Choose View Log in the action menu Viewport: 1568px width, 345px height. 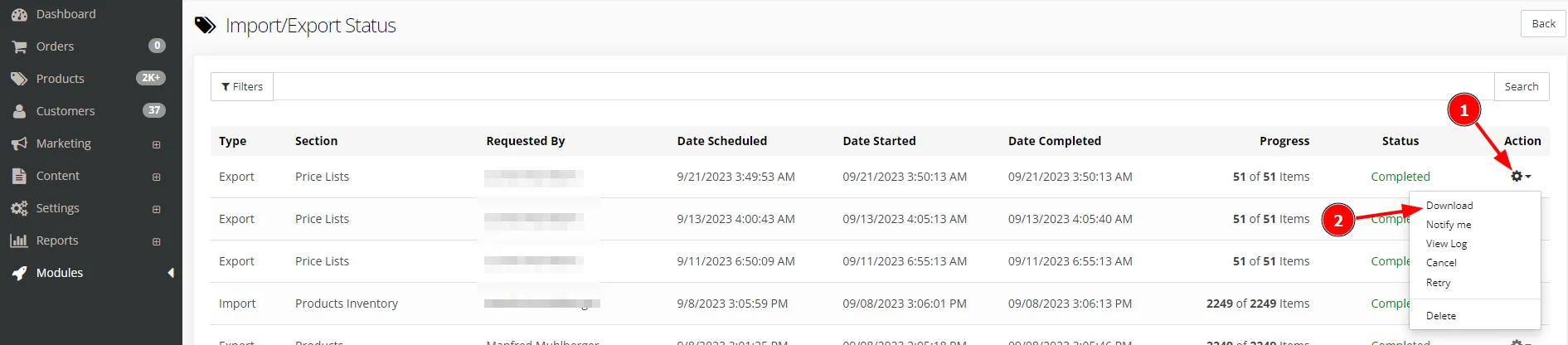click(x=1446, y=244)
